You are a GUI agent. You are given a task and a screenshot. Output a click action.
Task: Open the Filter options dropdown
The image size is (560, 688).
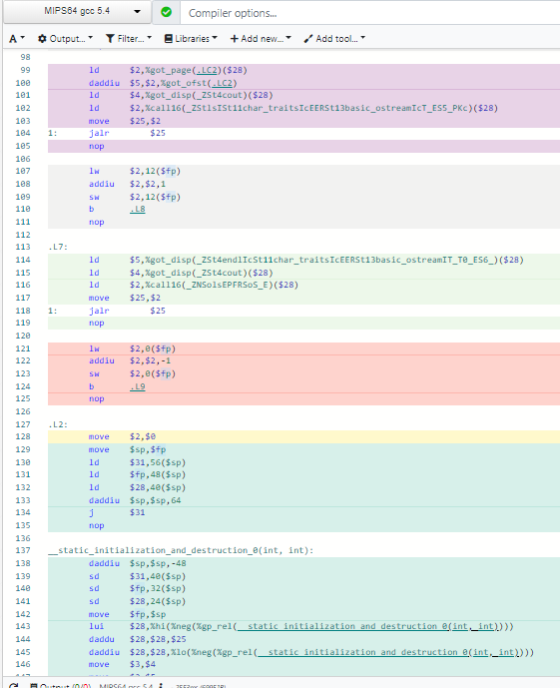coord(129,39)
